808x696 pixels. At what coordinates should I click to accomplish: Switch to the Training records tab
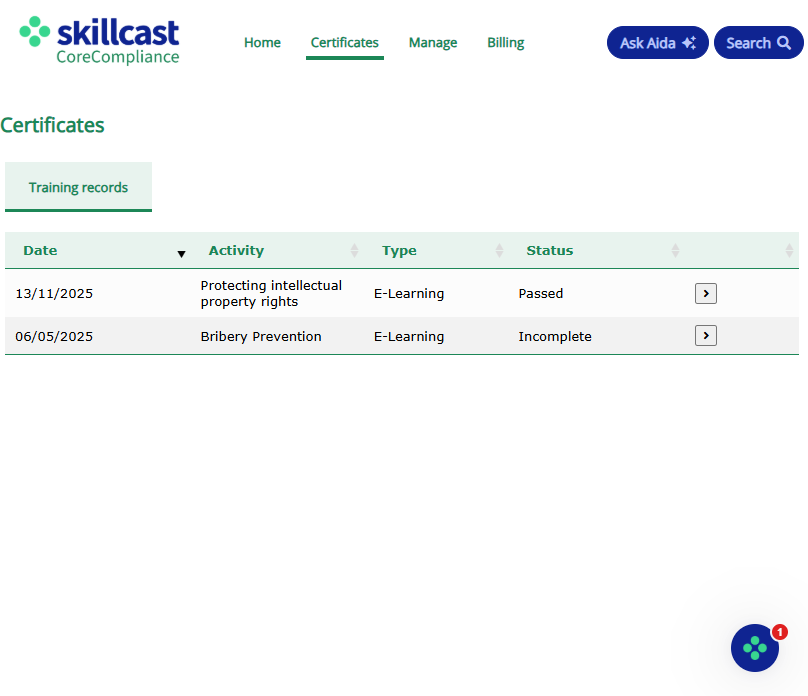click(78, 187)
